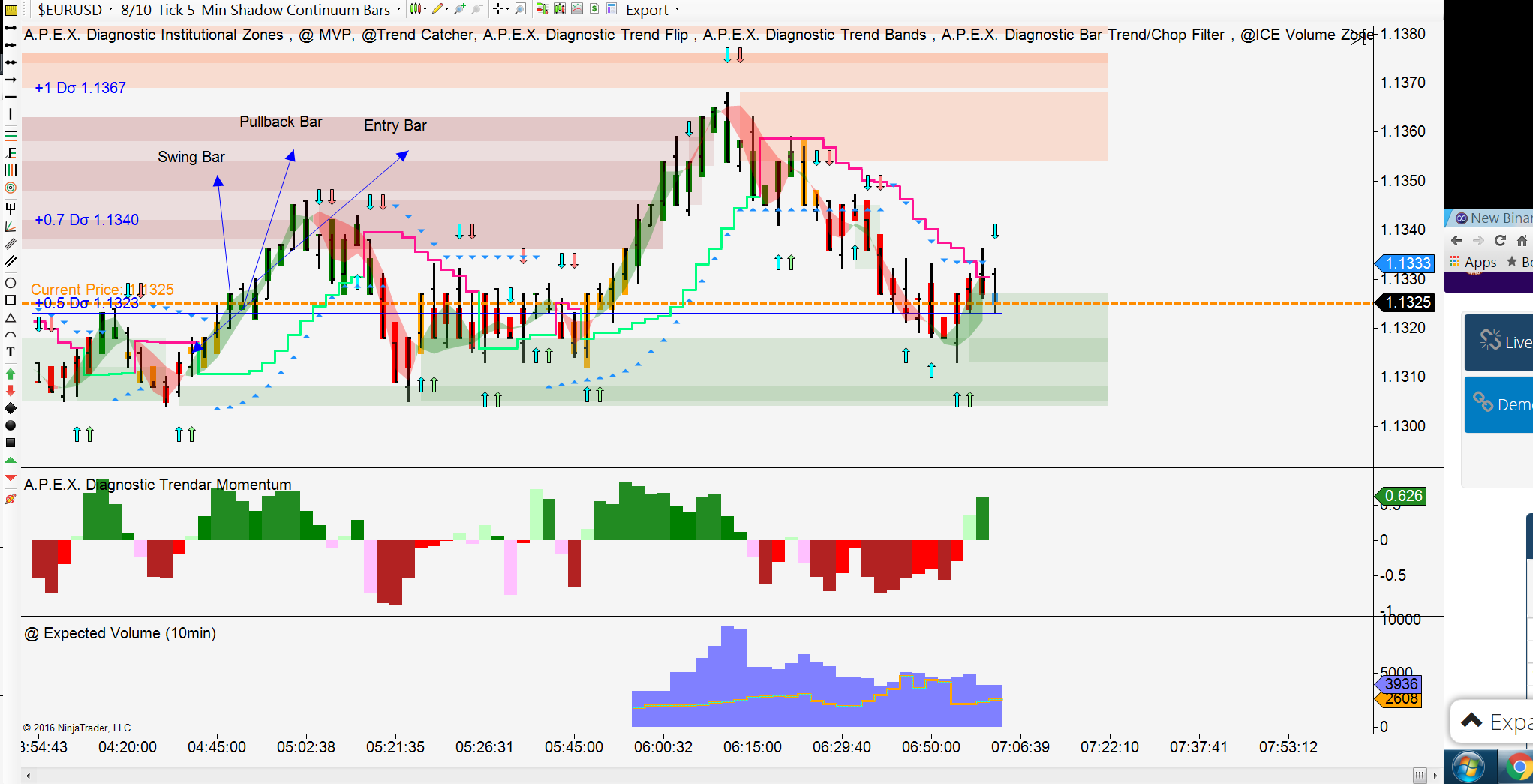Click the horizontal scrollbar right arrow

(x=1435, y=775)
